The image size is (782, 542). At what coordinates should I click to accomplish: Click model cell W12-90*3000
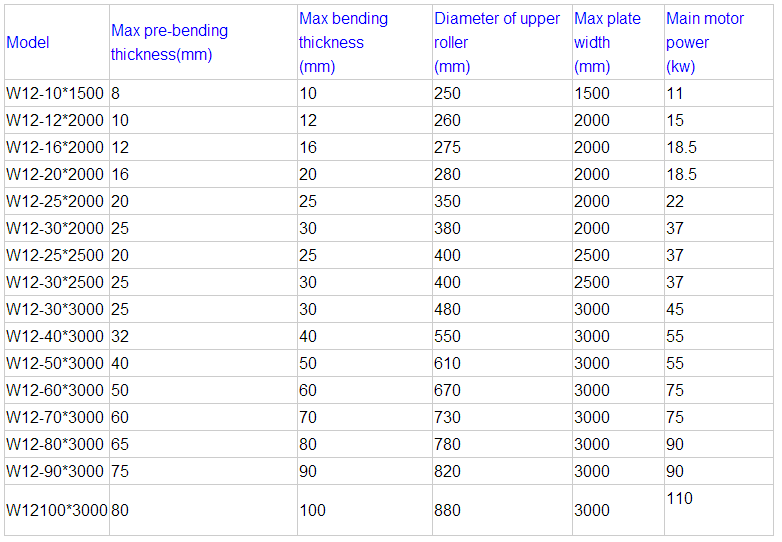(55, 471)
